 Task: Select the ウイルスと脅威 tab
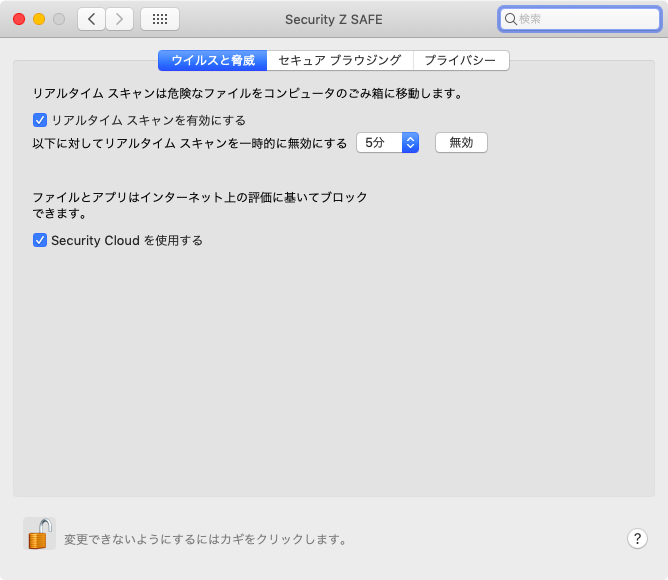(212, 61)
